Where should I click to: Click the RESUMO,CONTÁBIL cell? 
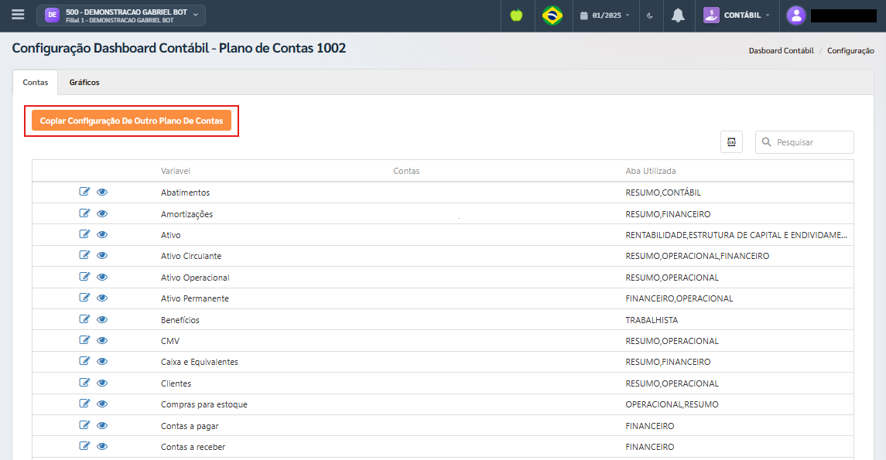point(663,193)
